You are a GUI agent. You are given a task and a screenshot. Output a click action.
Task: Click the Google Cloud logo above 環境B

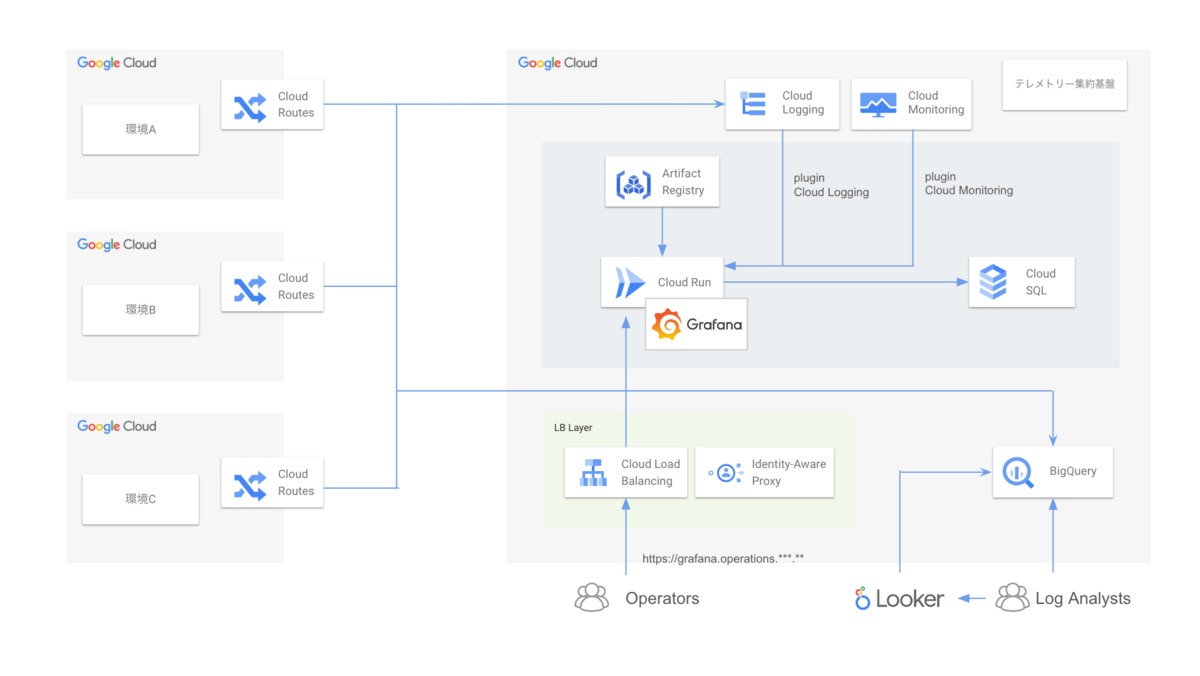(x=117, y=245)
